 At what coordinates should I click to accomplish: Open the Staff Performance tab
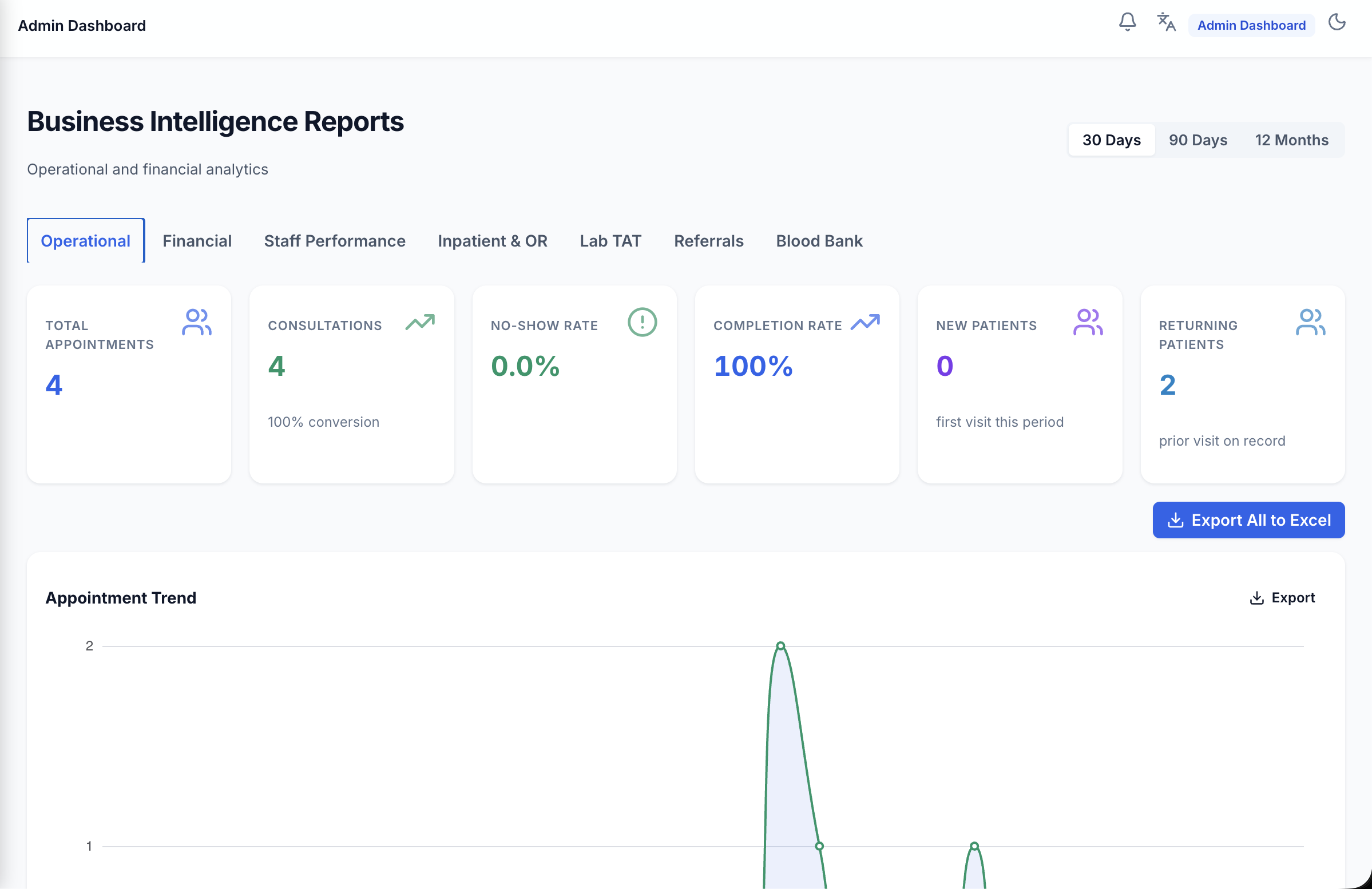[x=335, y=240]
